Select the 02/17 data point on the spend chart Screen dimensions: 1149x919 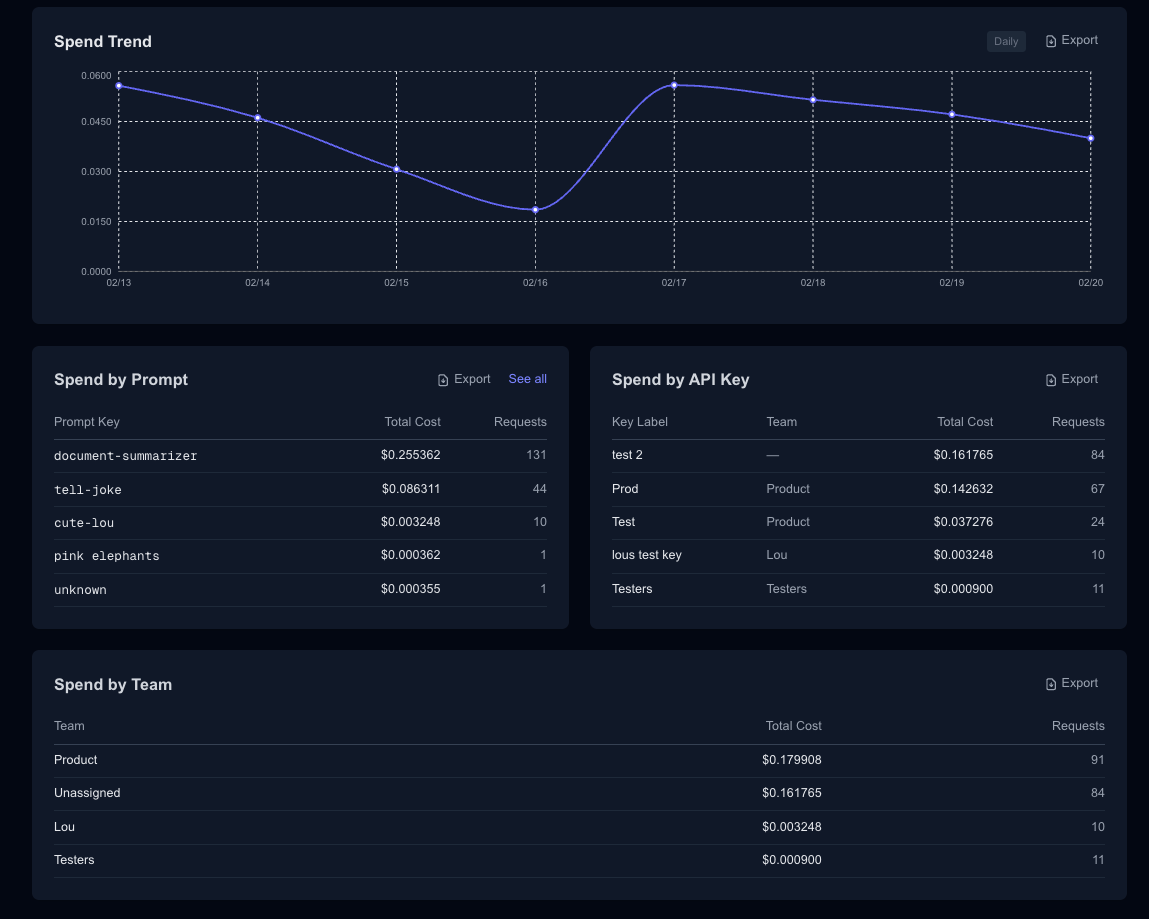tap(674, 86)
